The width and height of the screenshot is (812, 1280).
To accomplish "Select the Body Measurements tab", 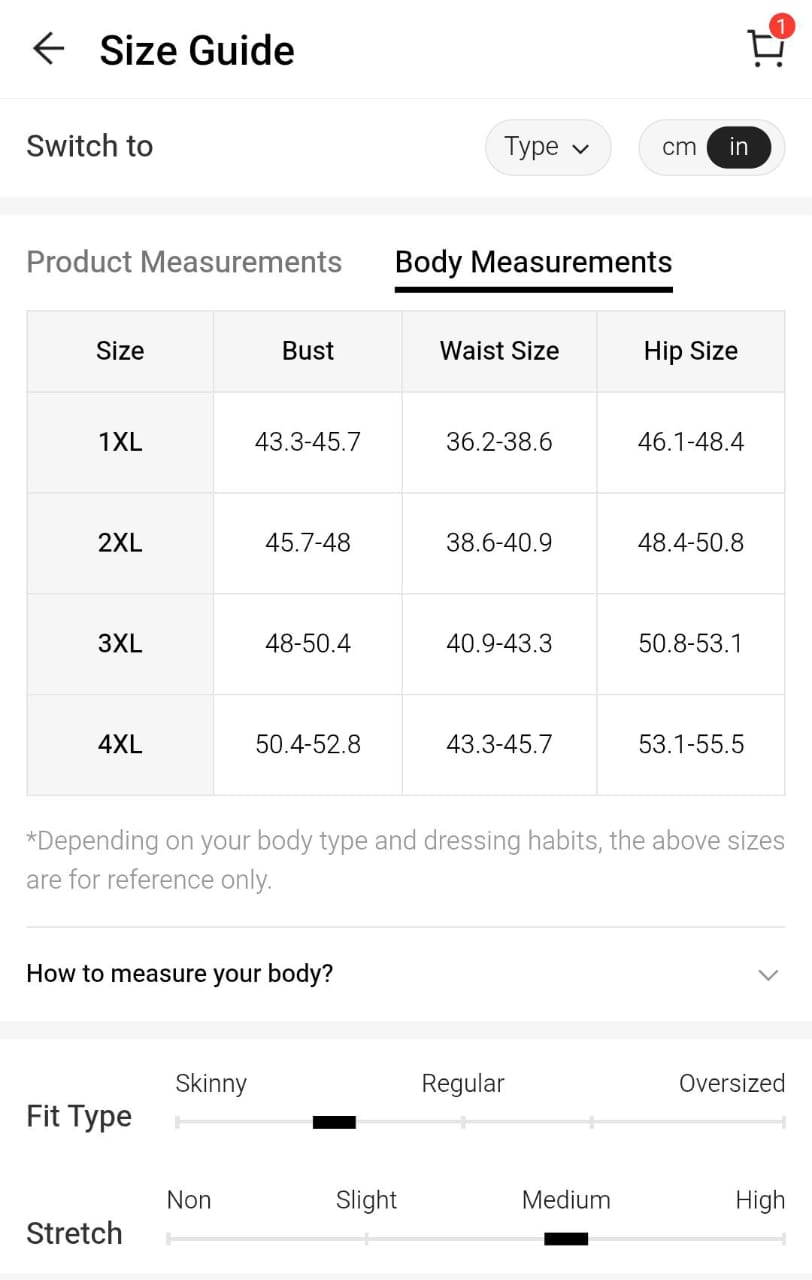I will pyautogui.click(x=533, y=262).
